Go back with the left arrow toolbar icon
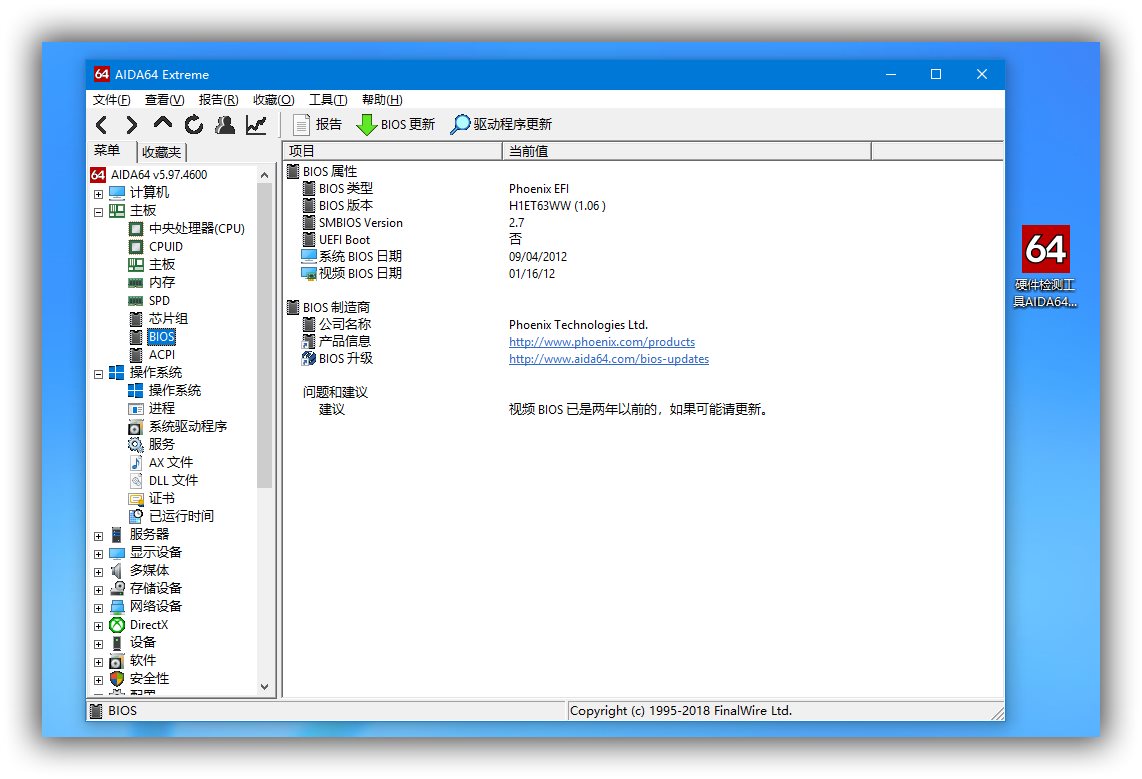Viewport: 1142px width, 779px height. click(x=102, y=125)
